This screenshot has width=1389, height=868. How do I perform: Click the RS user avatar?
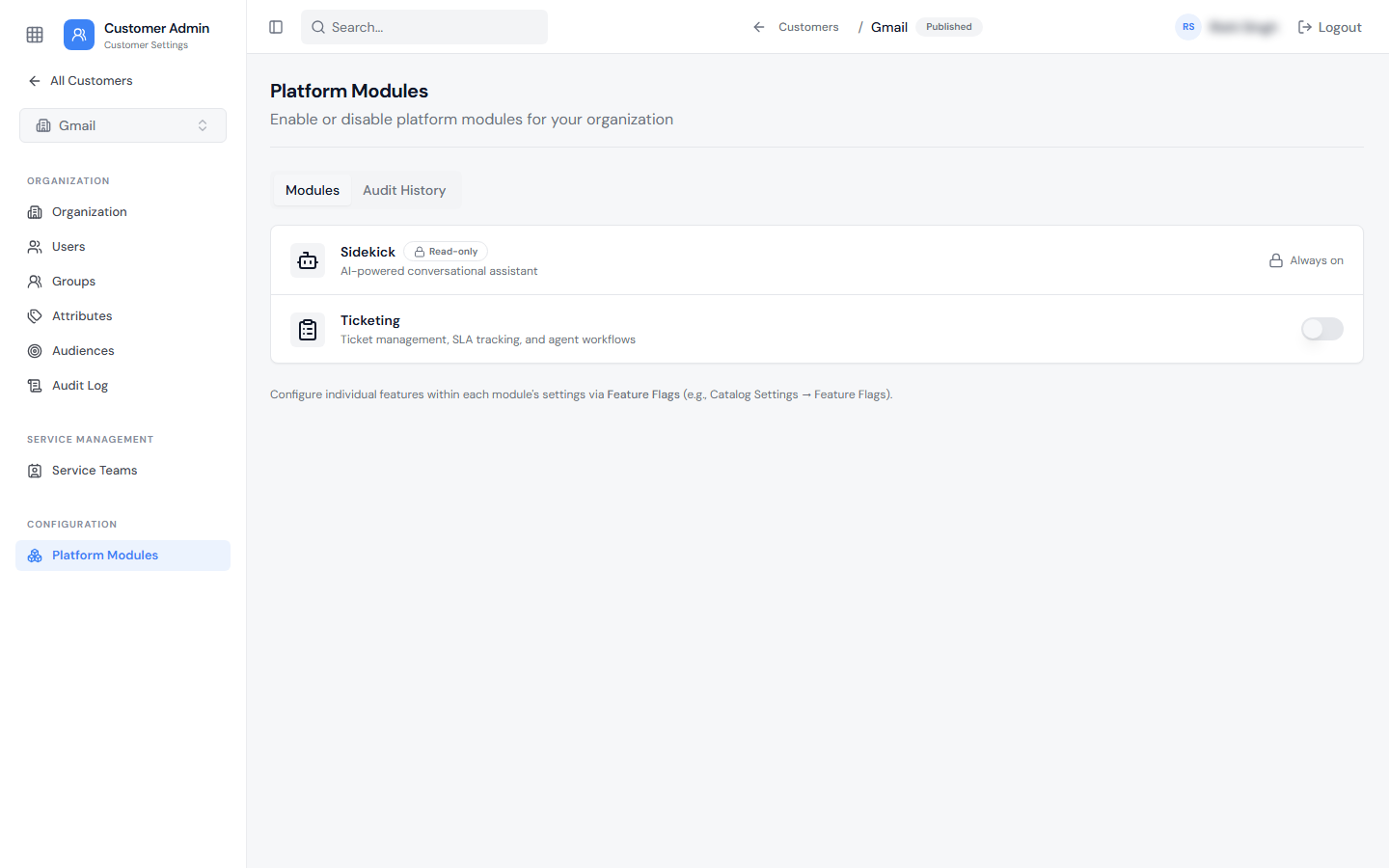click(1188, 27)
